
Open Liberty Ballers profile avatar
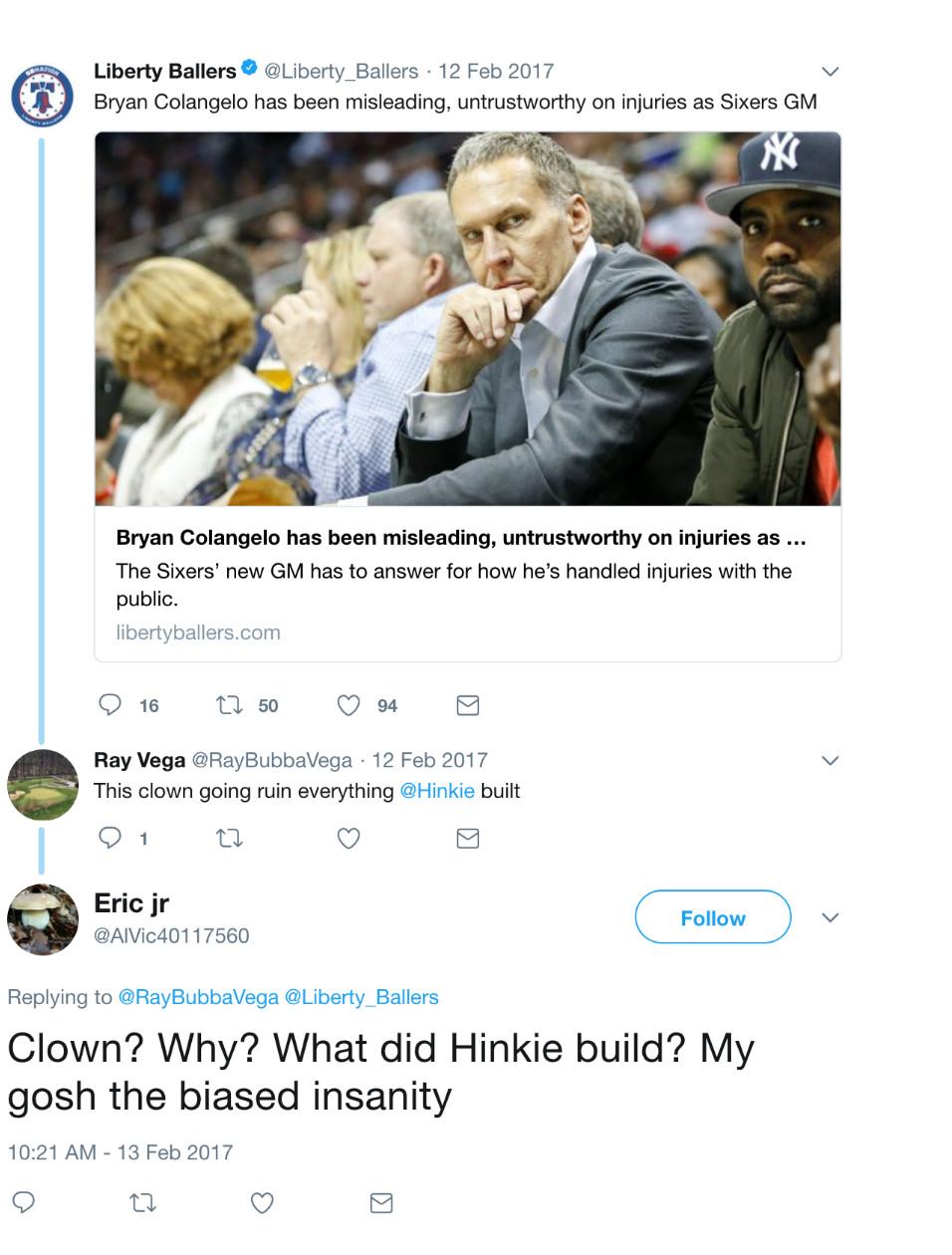[x=42, y=97]
